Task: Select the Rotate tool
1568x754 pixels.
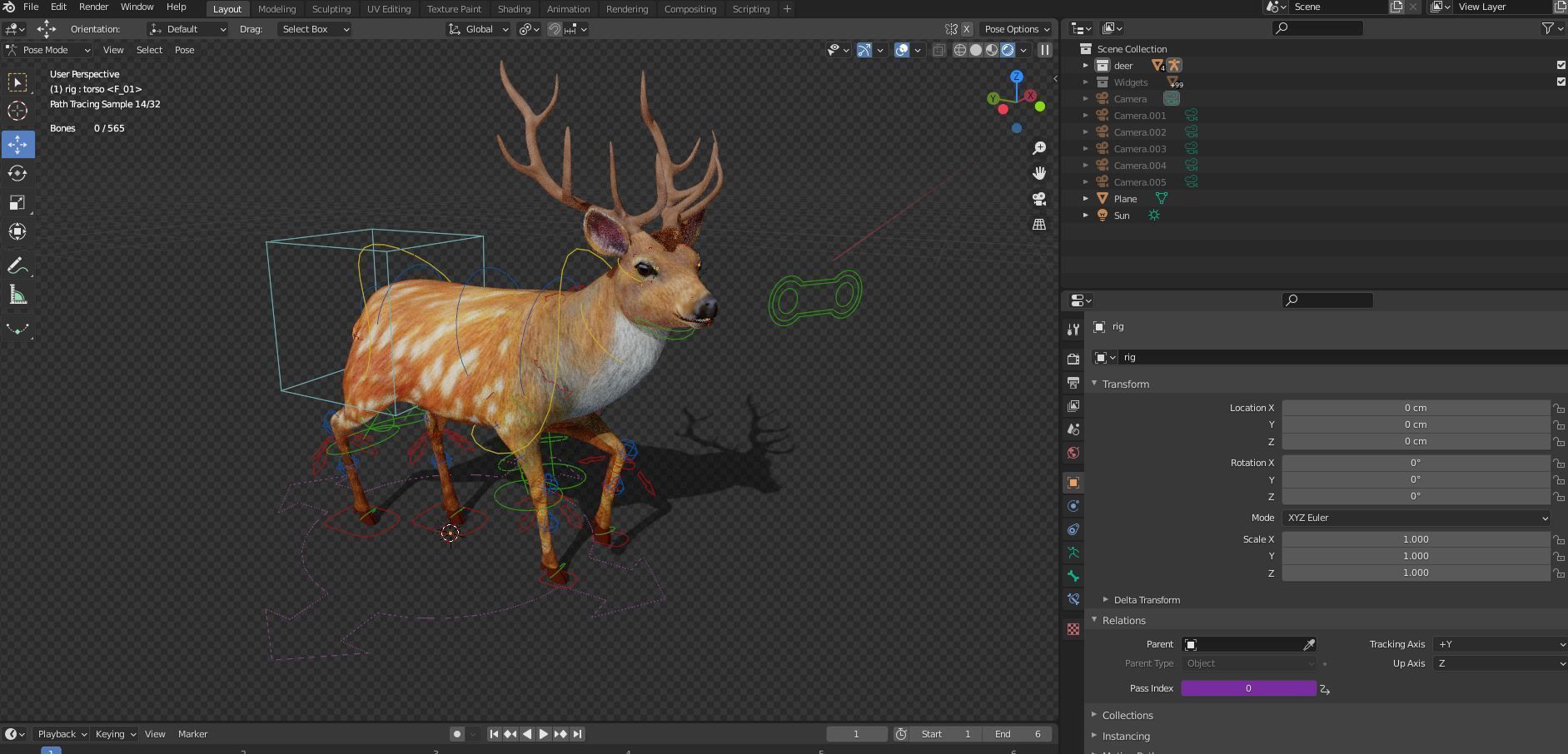Action: point(17,173)
